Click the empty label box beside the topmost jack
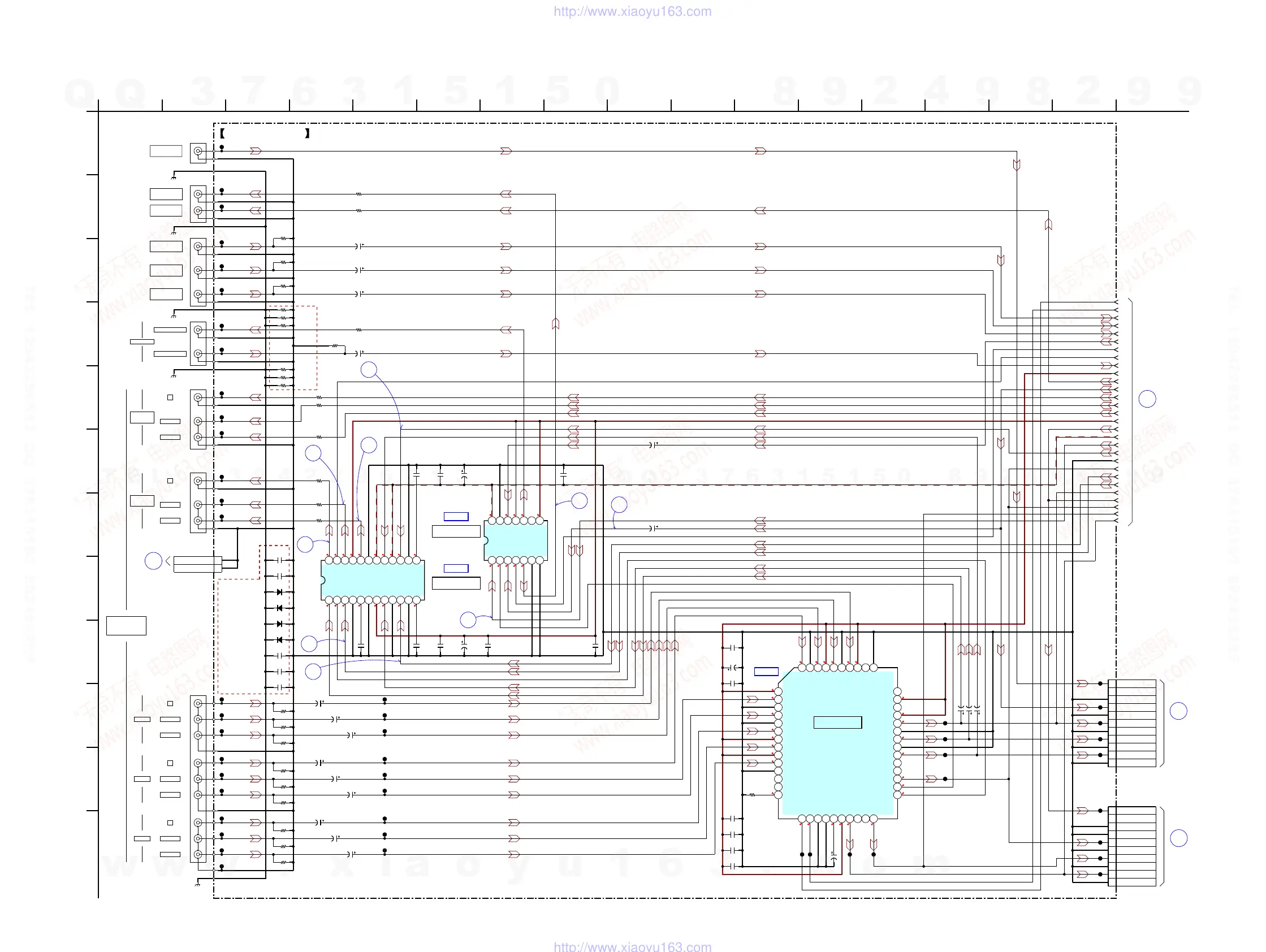Image resolution: width=1266 pixels, height=952 pixels. (x=166, y=151)
